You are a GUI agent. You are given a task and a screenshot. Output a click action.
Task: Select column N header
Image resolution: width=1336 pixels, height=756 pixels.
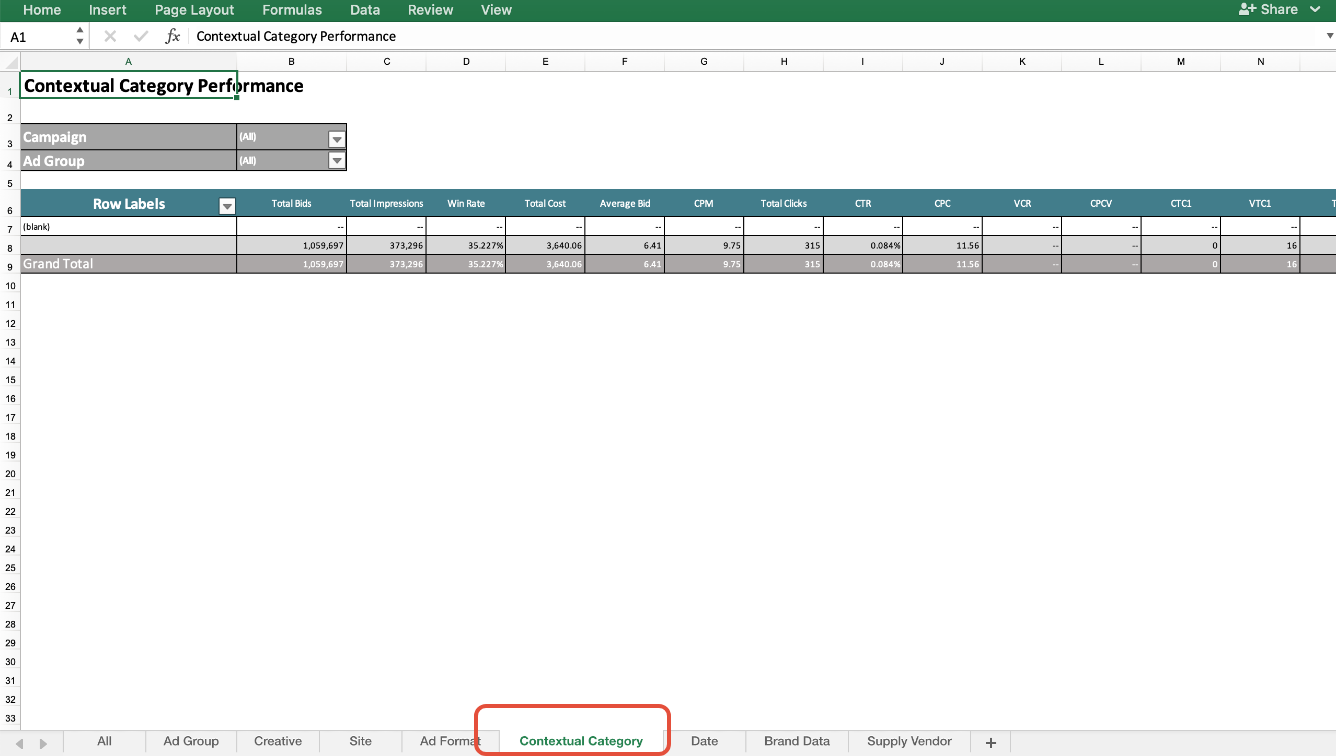1260,62
